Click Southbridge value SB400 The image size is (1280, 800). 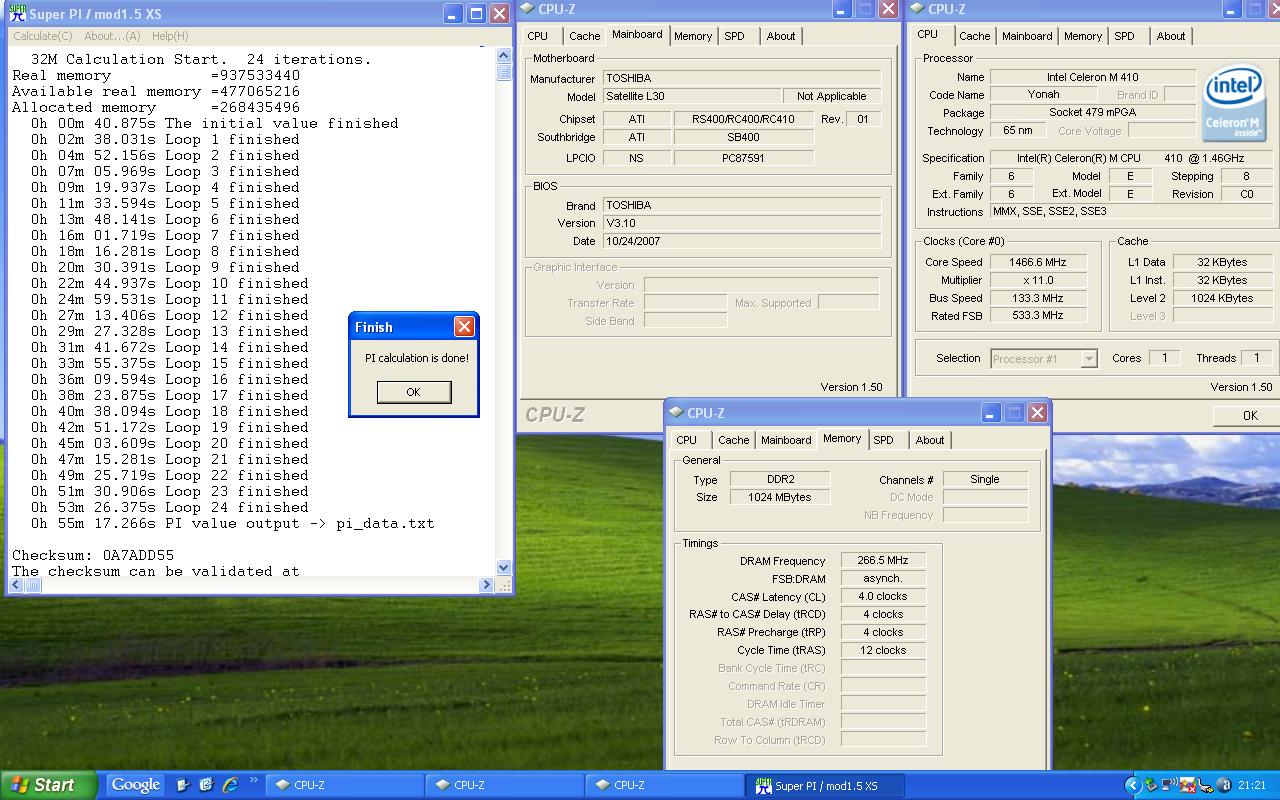pos(743,137)
